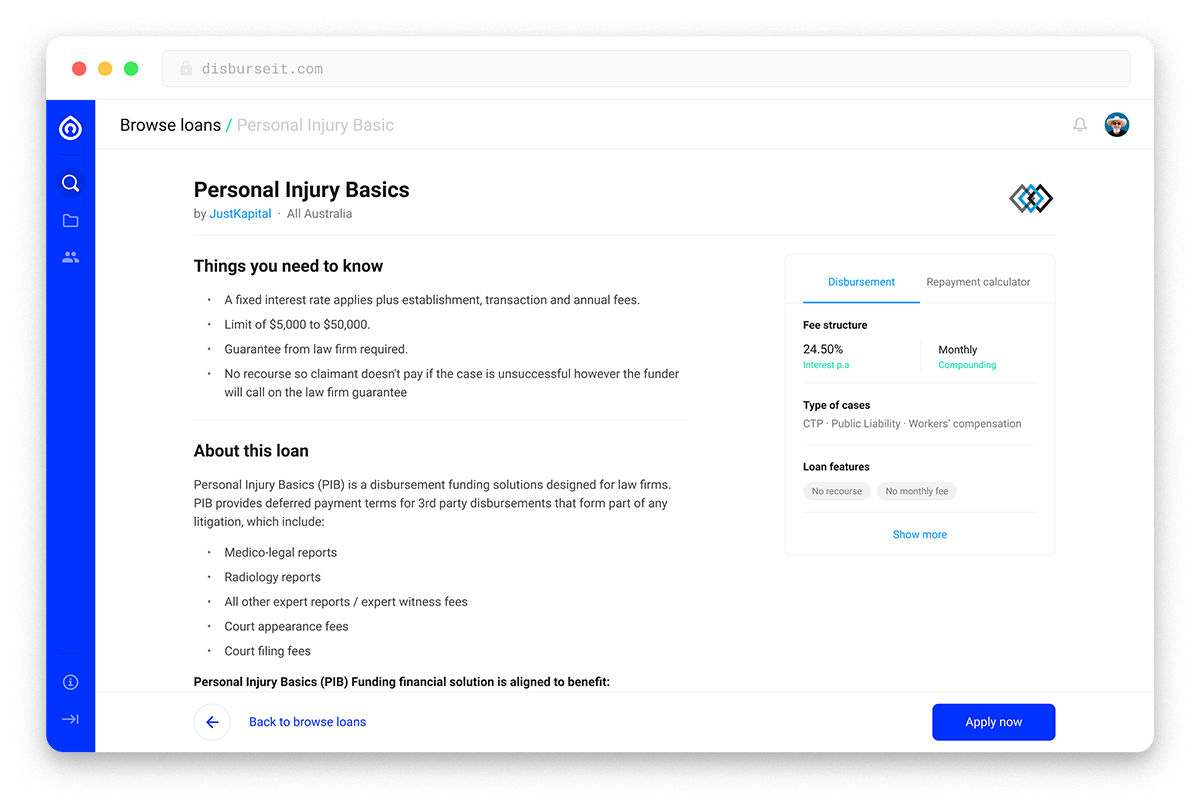Click the Back to browse loans link

tap(307, 722)
